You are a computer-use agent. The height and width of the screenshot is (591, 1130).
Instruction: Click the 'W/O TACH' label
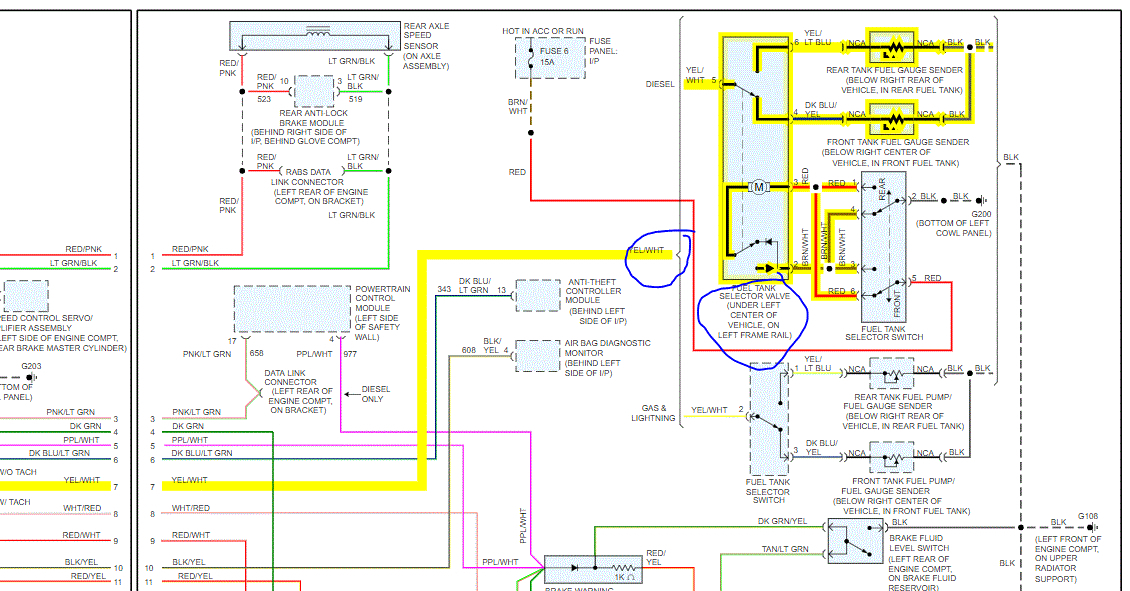point(18,472)
